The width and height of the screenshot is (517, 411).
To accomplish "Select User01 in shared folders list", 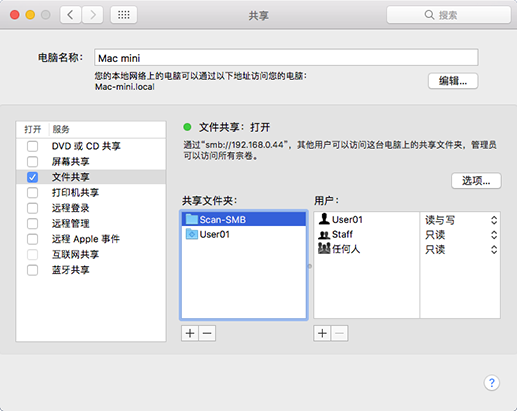I will pyautogui.click(x=215, y=234).
